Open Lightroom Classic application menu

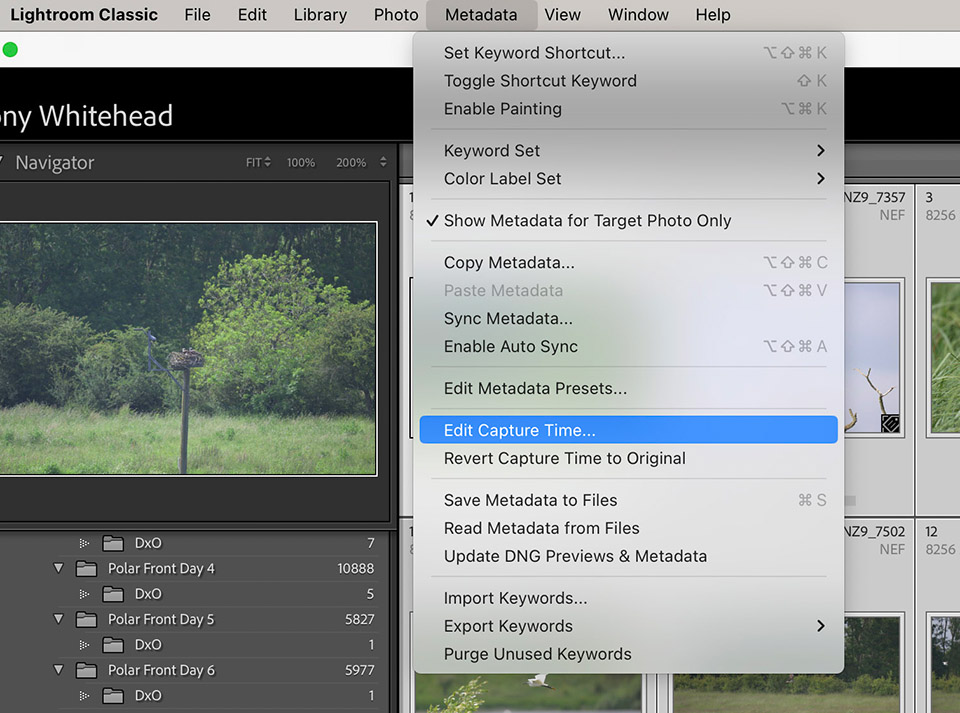coord(84,15)
